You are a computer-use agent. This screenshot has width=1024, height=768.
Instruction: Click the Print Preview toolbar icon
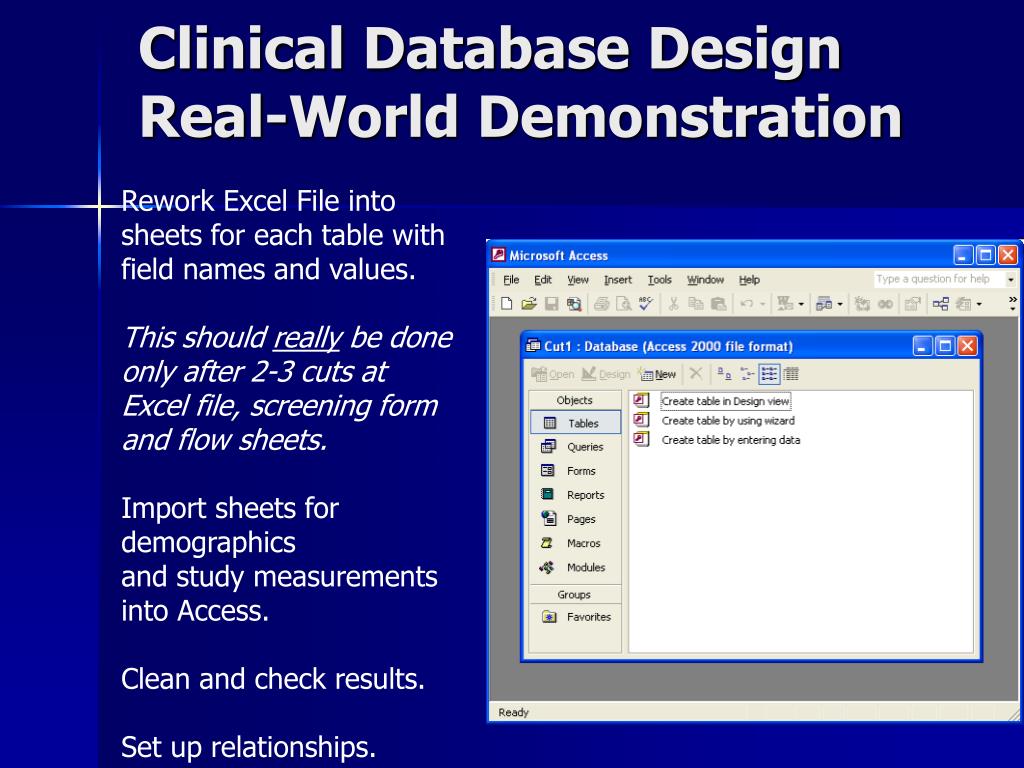pyautogui.click(x=624, y=304)
